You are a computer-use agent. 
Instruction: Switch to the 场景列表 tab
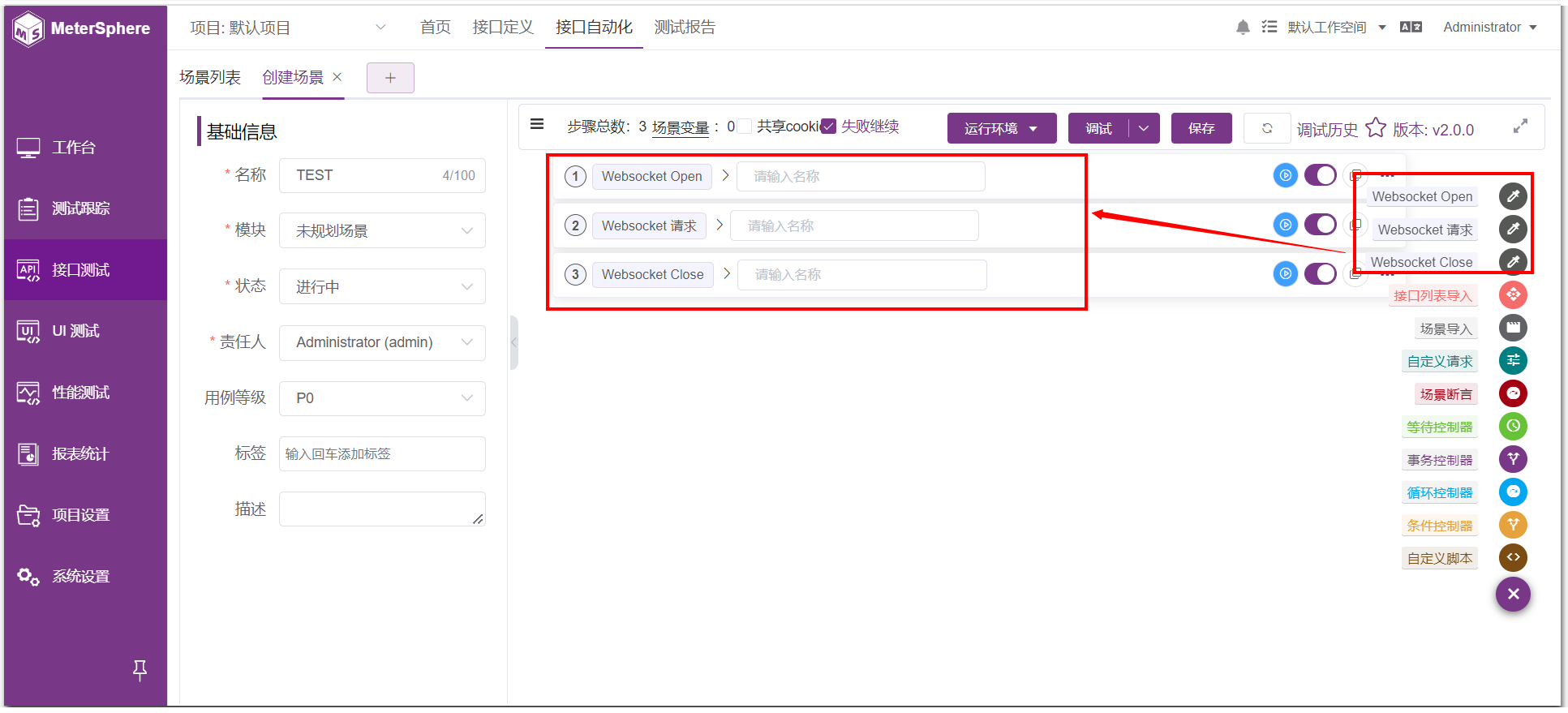pyautogui.click(x=210, y=77)
